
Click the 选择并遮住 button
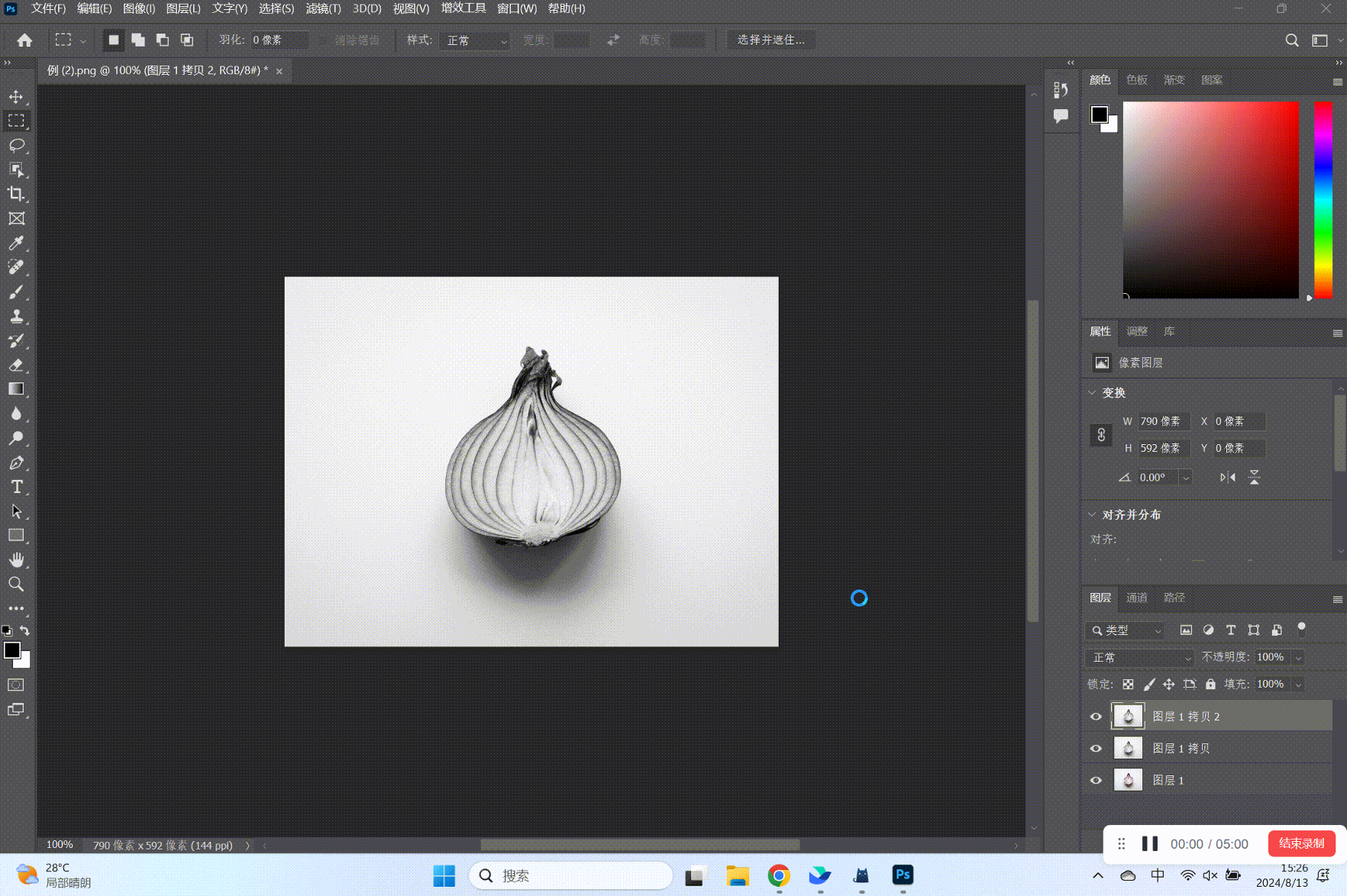(770, 40)
